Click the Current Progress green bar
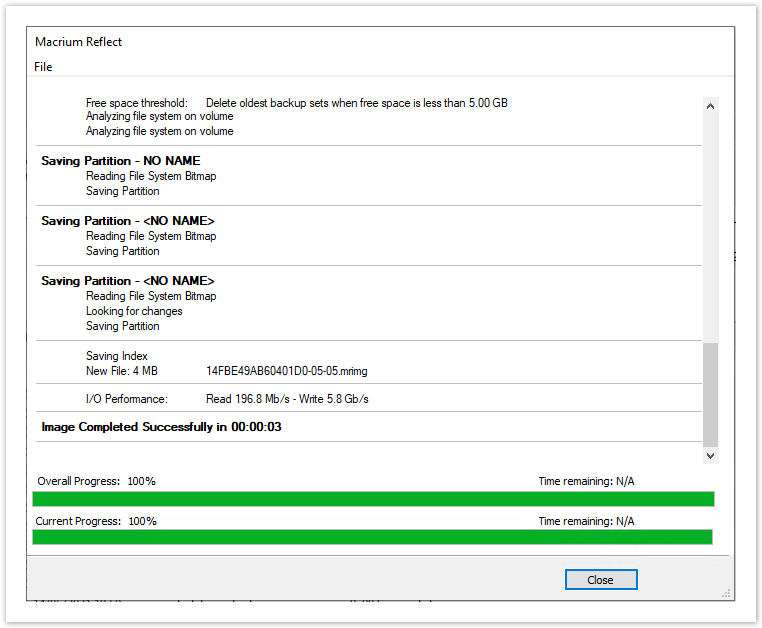The width and height of the screenshot is (762, 628). [372, 537]
